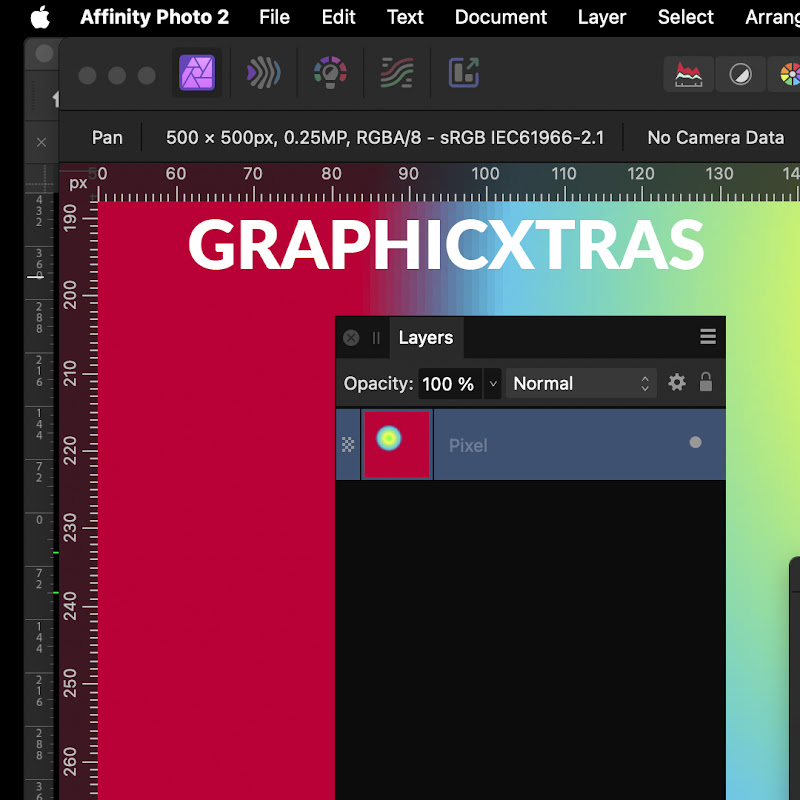Apply Auto Levels from the toolbar

688,74
